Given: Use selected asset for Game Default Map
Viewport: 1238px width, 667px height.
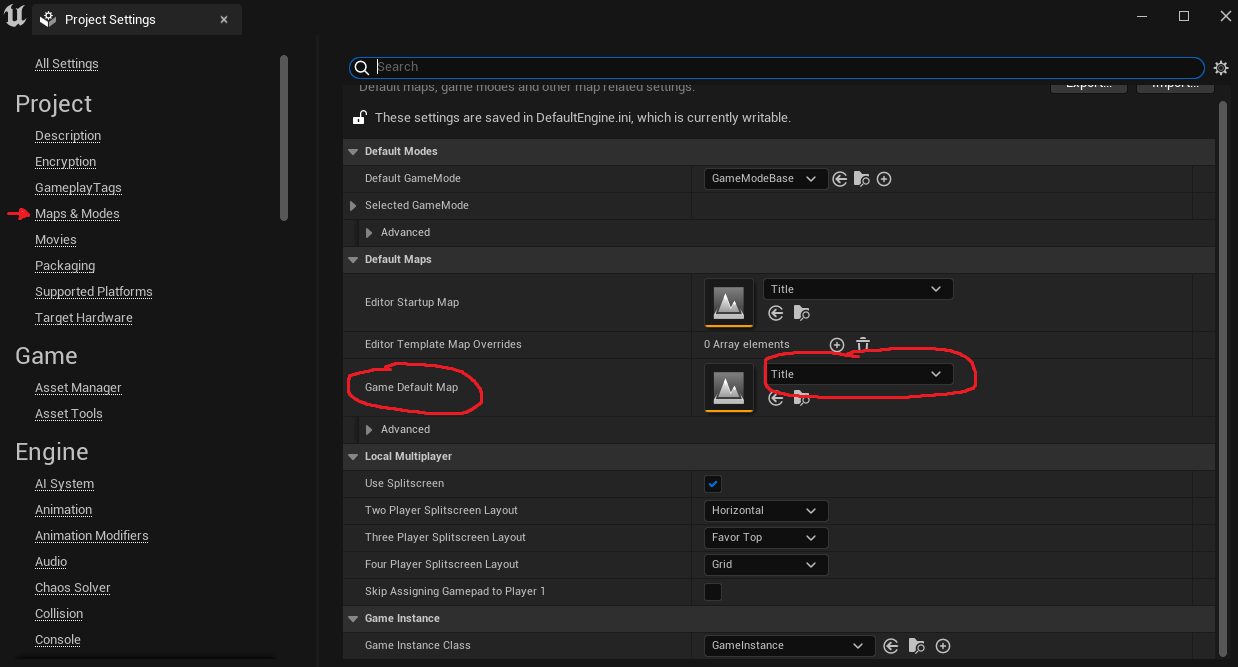Looking at the screenshot, I should tap(776, 398).
